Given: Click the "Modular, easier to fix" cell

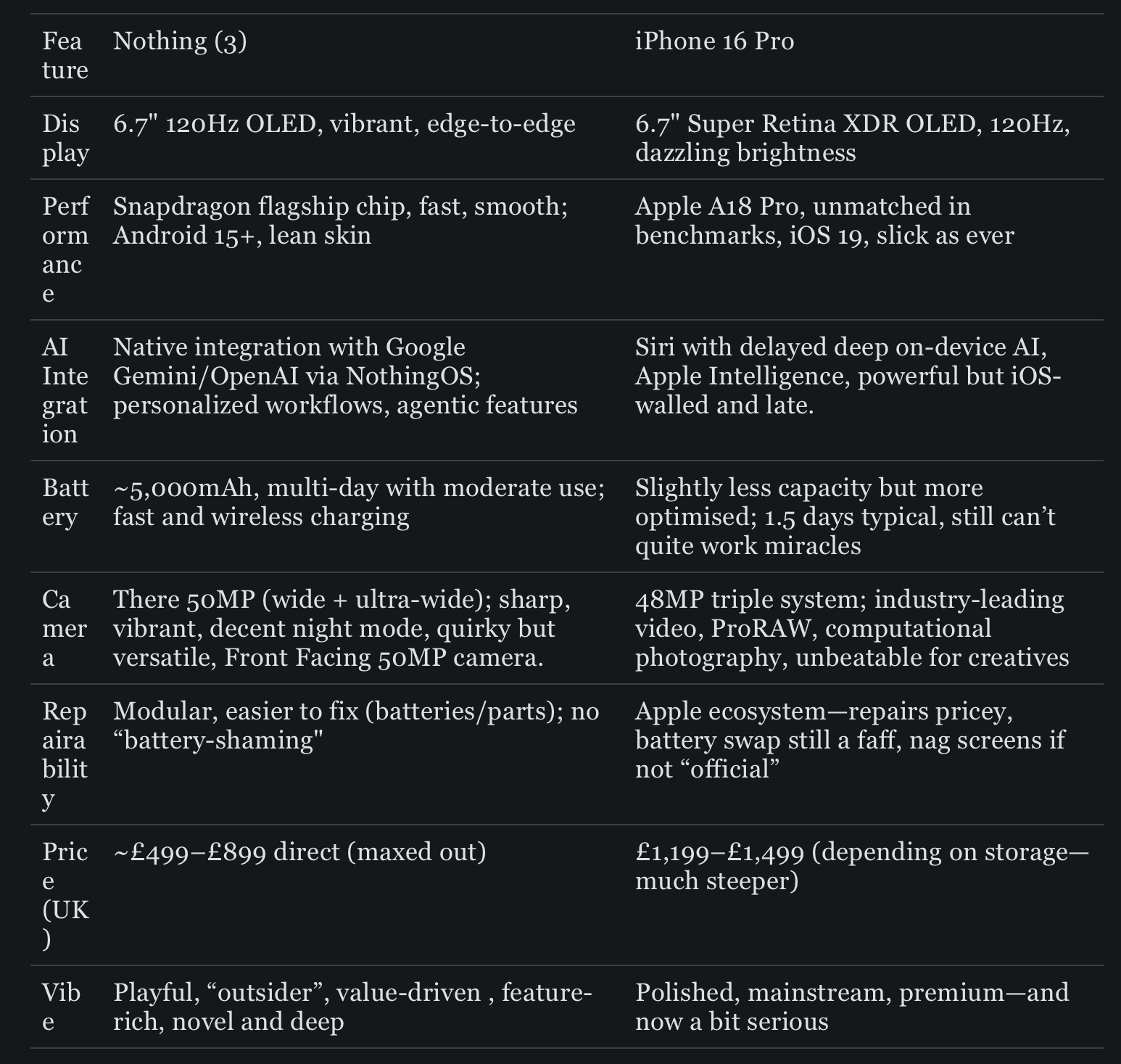Looking at the screenshot, I should pyautogui.click(x=356, y=725).
